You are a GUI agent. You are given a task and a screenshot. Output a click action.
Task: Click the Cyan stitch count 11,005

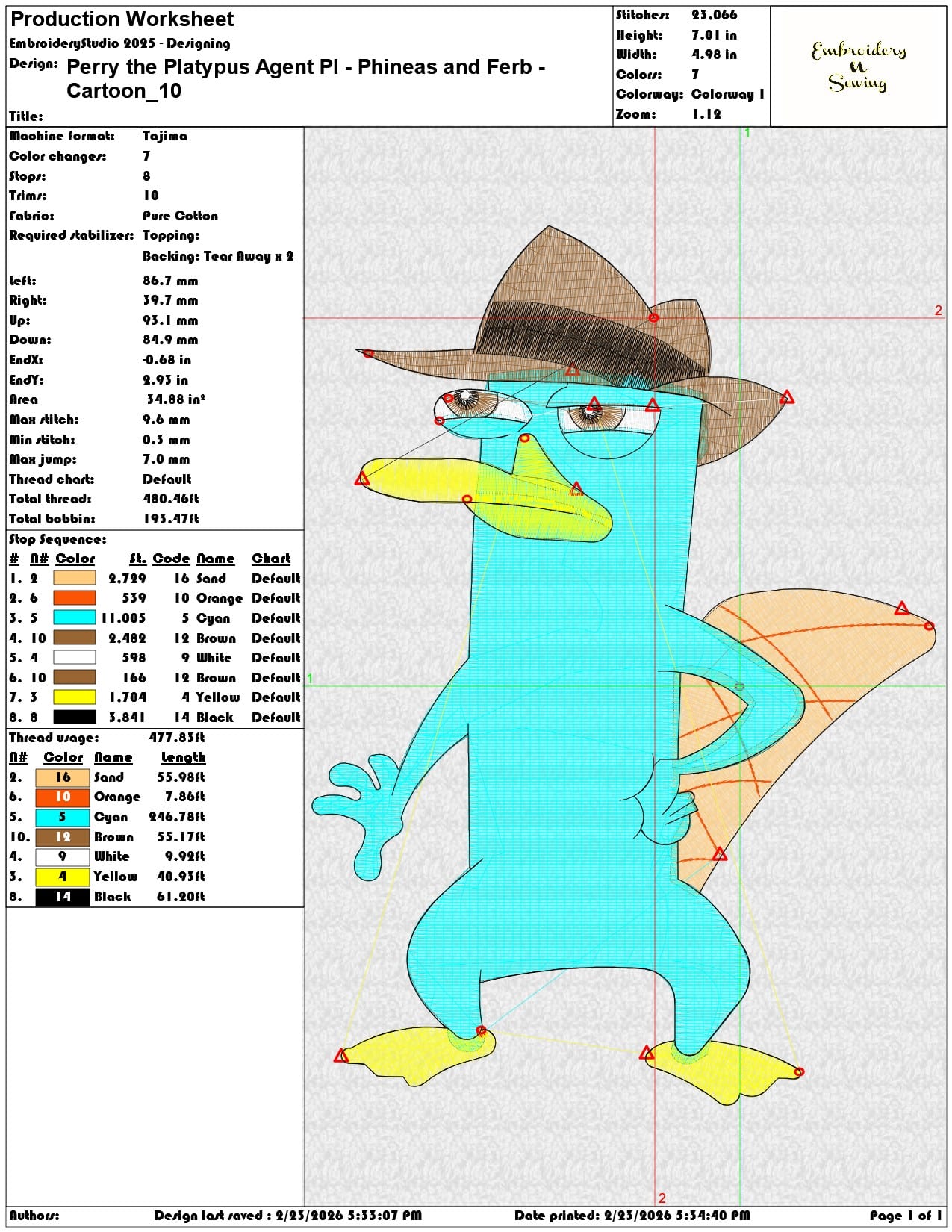tap(123, 618)
